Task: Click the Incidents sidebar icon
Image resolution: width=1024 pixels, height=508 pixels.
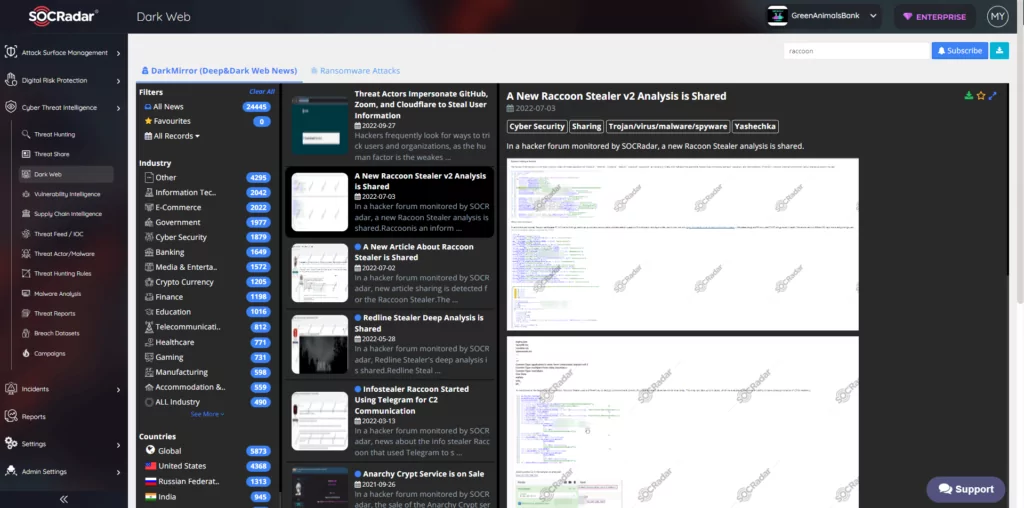Action: [x=10, y=389]
